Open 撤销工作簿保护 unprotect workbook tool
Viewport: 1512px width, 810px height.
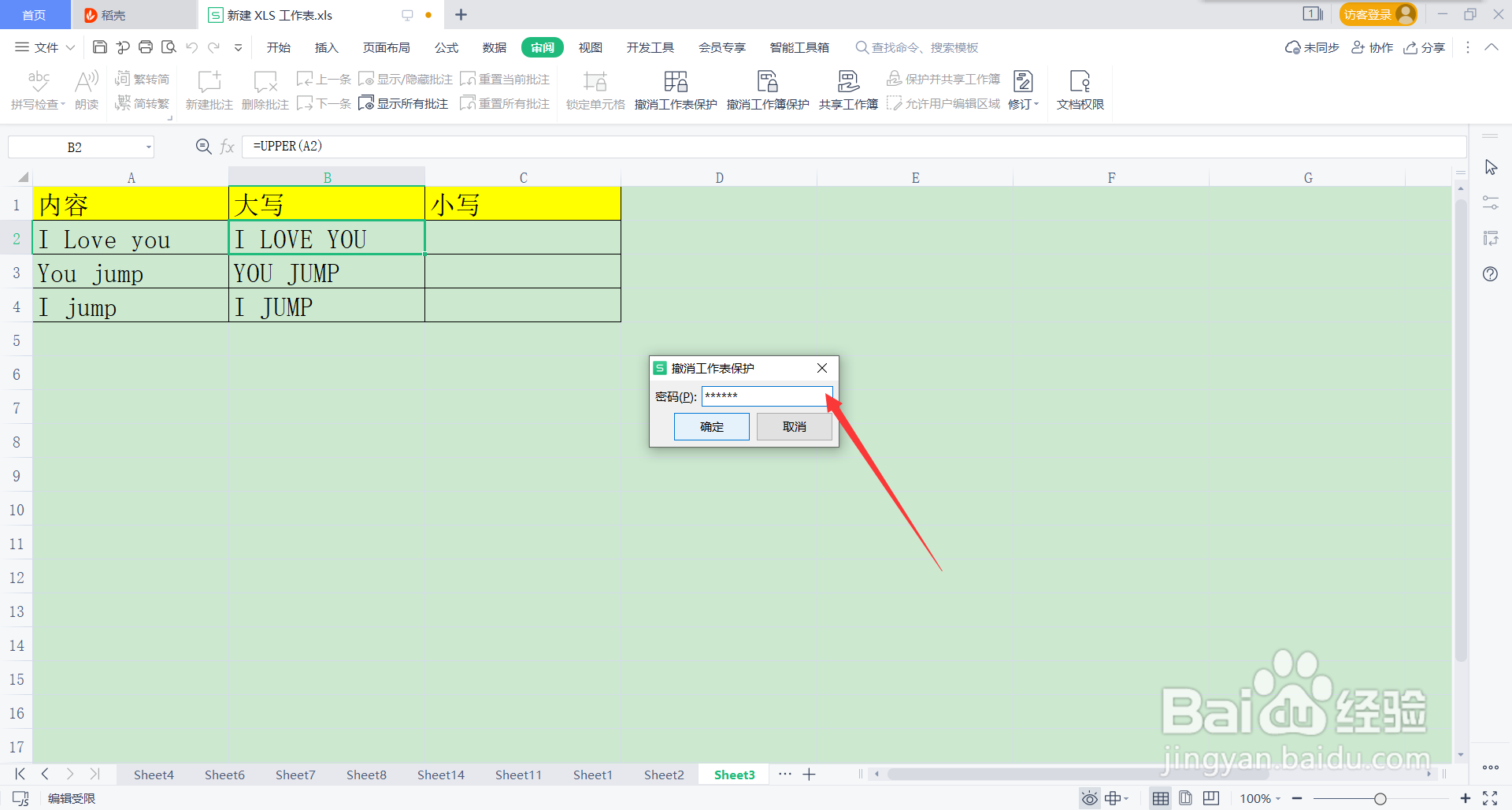[x=767, y=89]
